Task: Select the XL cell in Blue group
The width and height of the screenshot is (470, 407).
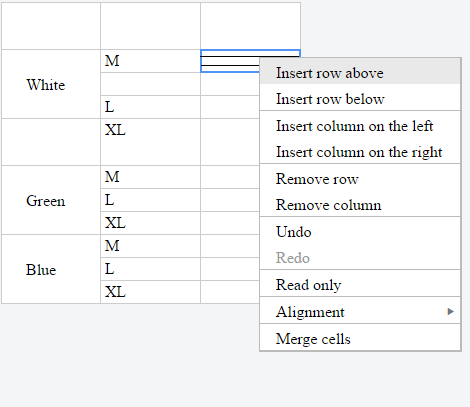Action: (150, 292)
